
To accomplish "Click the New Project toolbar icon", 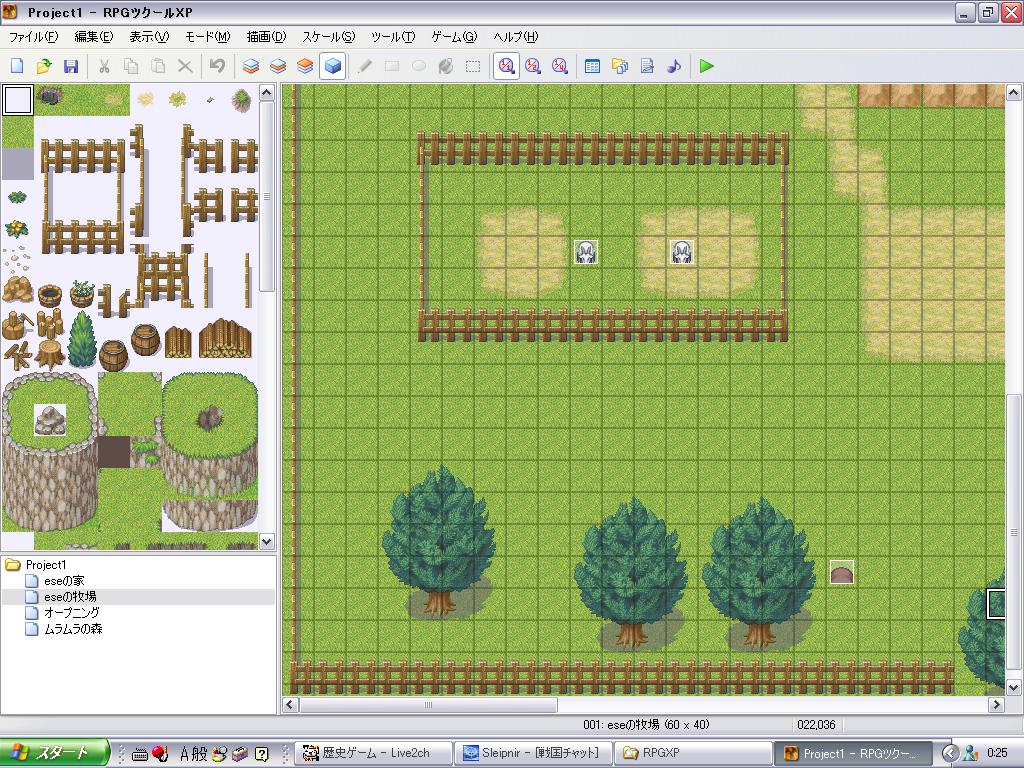I will pos(17,66).
